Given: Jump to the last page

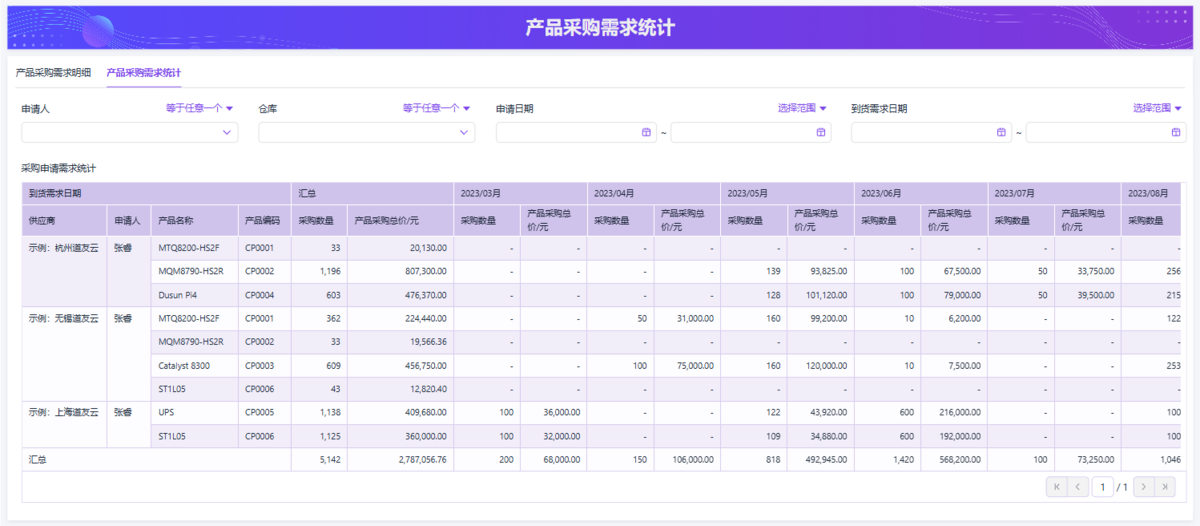Looking at the screenshot, I should pyautogui.click(x=1166, y=487).
